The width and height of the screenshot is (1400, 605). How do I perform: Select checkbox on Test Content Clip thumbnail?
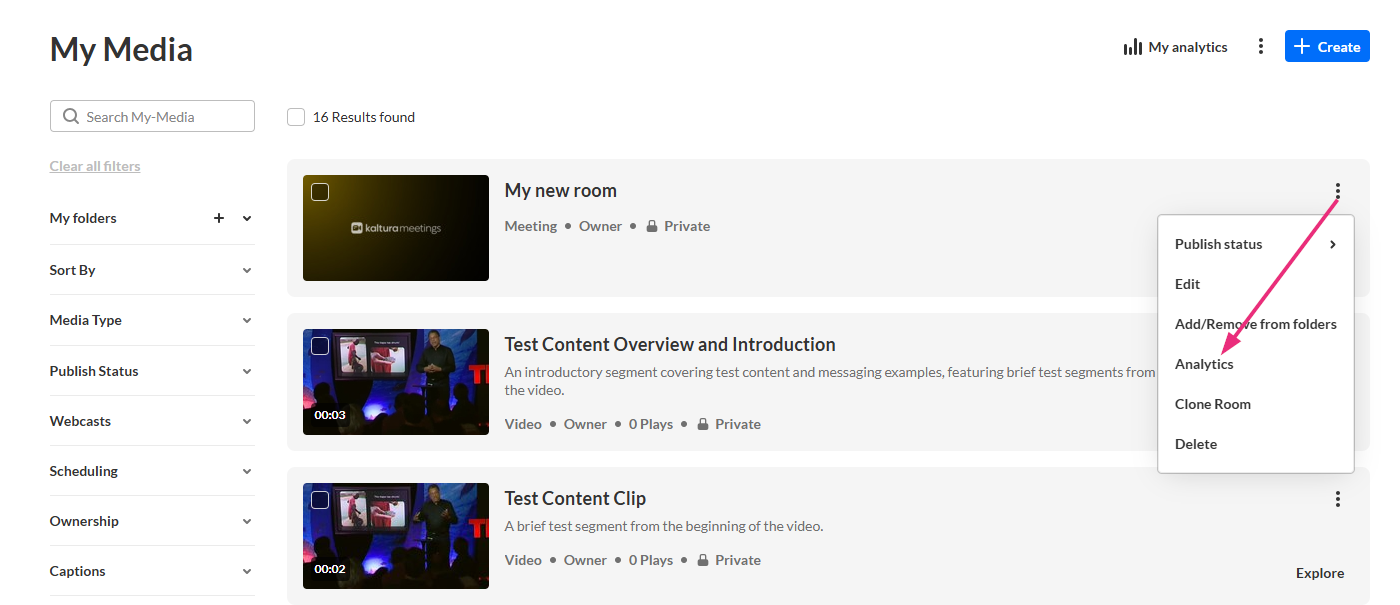pyautogui.click(x=320, y=500)
